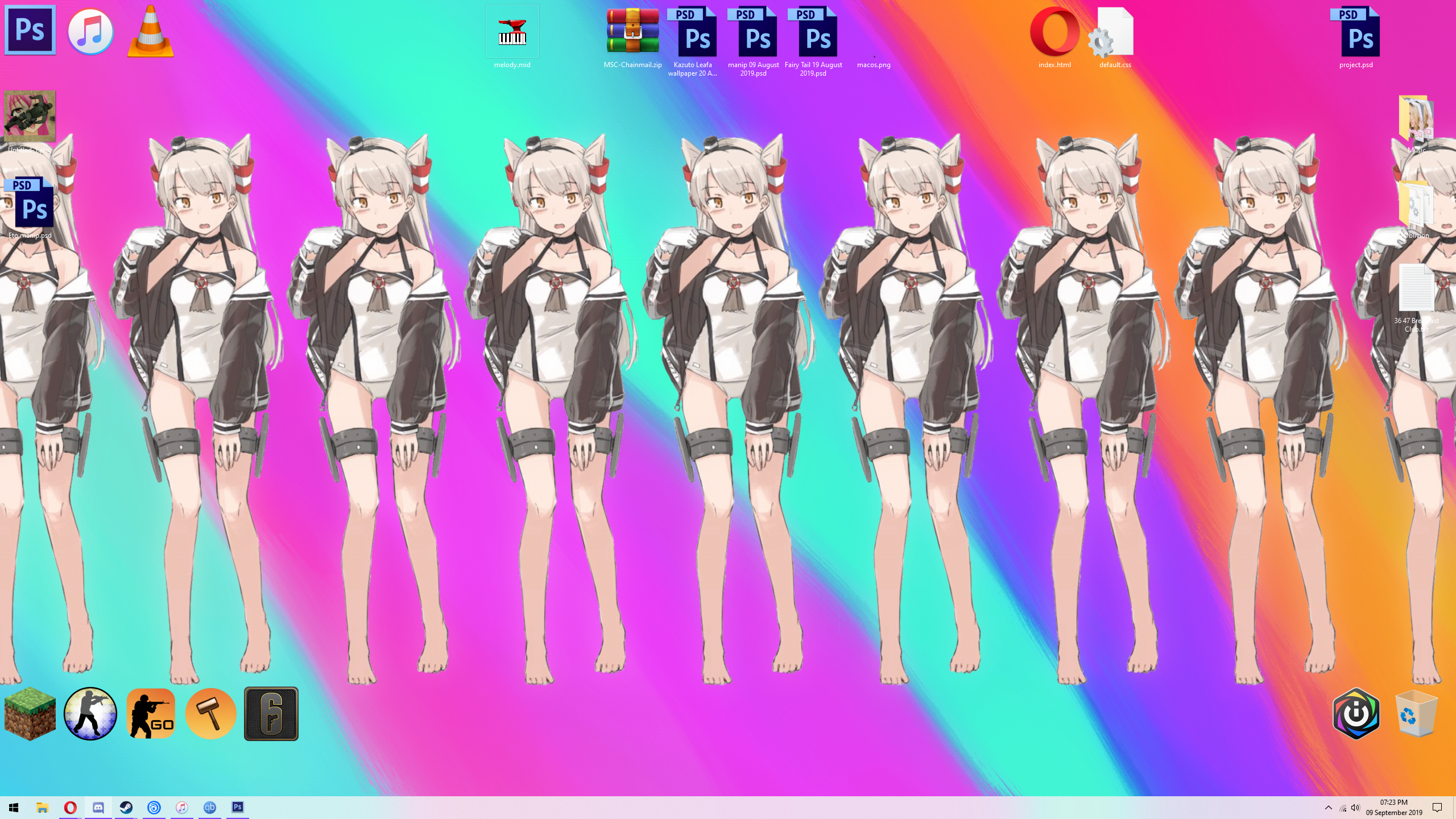The image size is (1456, 819).
Task: Open the VLC media player desktop icon
Action: tap(150, 32)
